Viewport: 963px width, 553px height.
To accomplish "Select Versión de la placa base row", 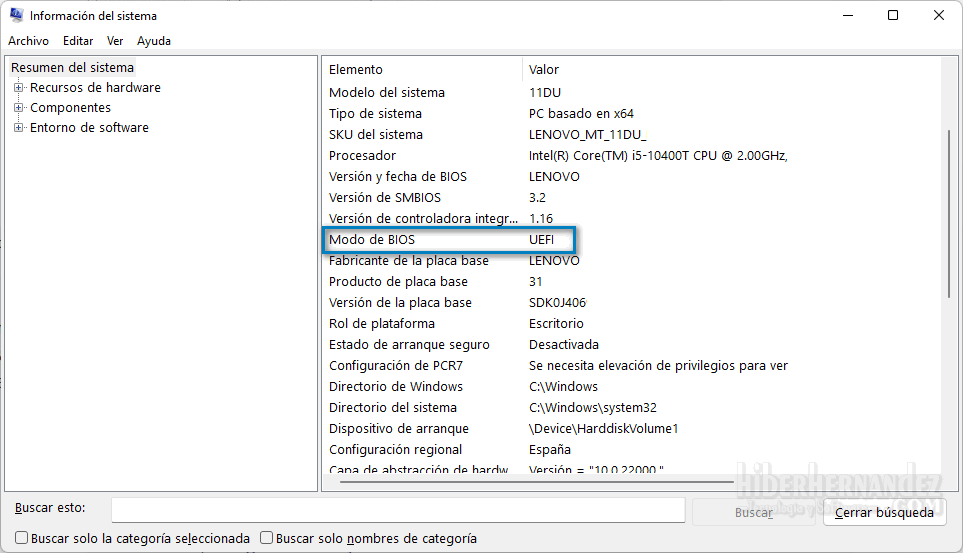I will (x=631, y=302).
